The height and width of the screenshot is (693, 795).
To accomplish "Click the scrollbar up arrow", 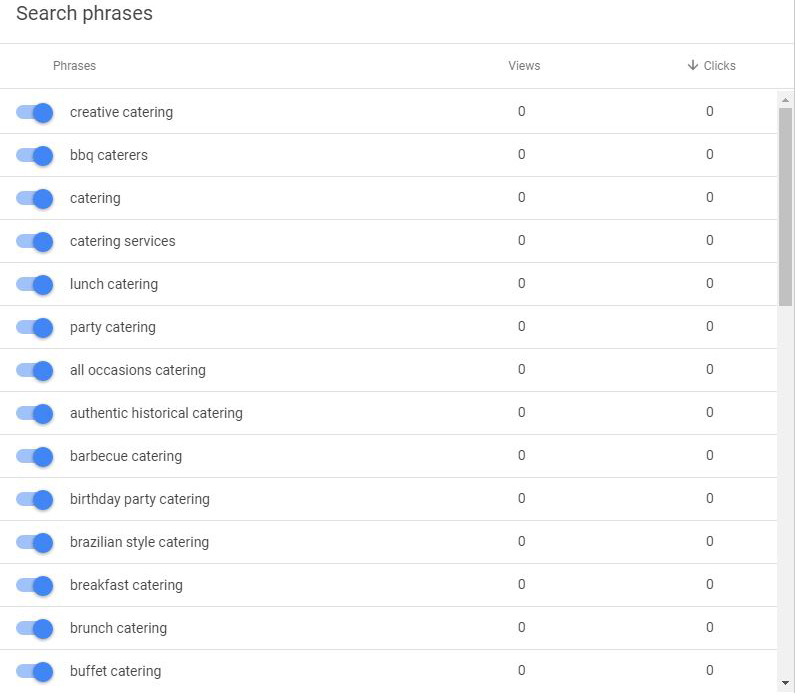I will pyautogui.click(x=785, y=100).
